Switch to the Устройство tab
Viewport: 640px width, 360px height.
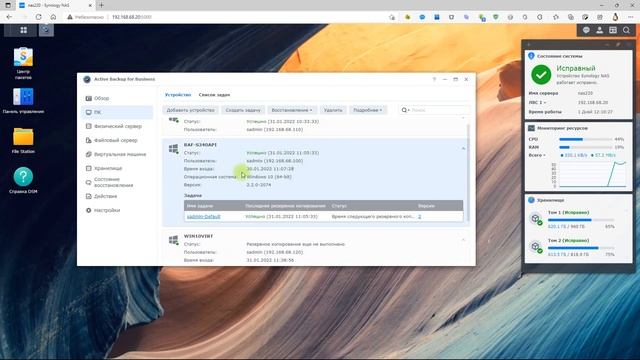(x=178, y=95)
